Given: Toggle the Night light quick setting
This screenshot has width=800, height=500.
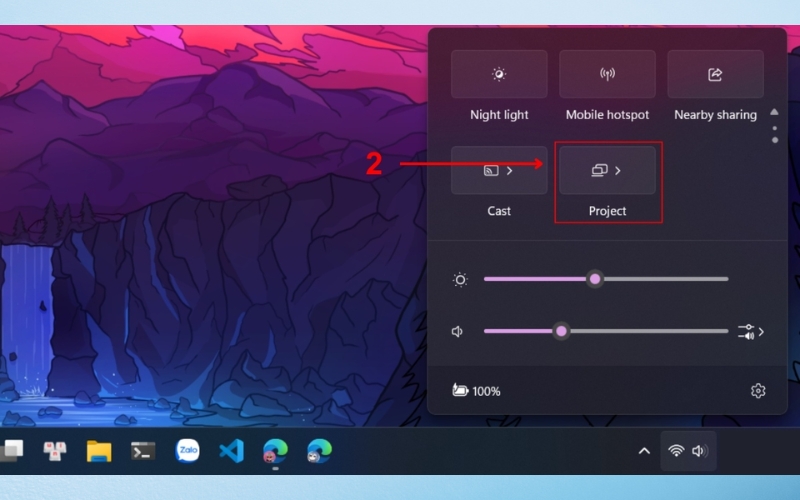Looking at the screenshot, I should pos(499,75).
